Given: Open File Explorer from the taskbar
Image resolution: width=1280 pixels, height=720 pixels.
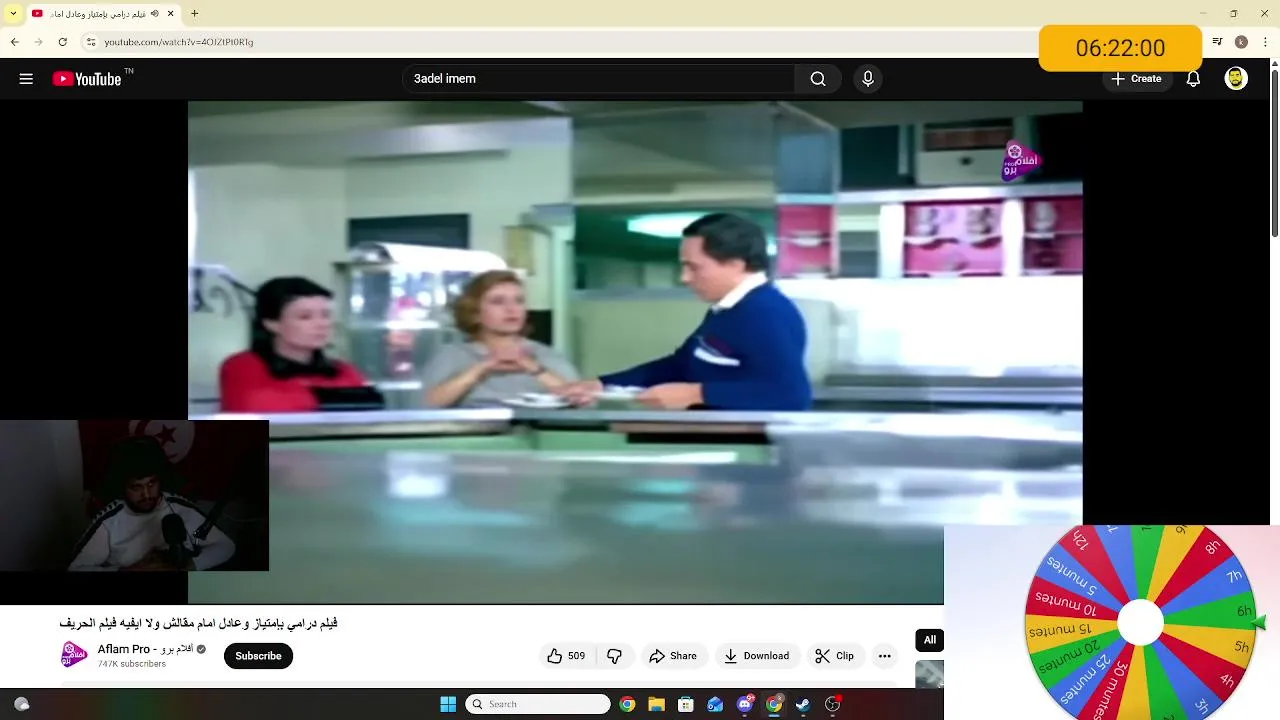Looking at the screenshot, I should tap(657, 704).
